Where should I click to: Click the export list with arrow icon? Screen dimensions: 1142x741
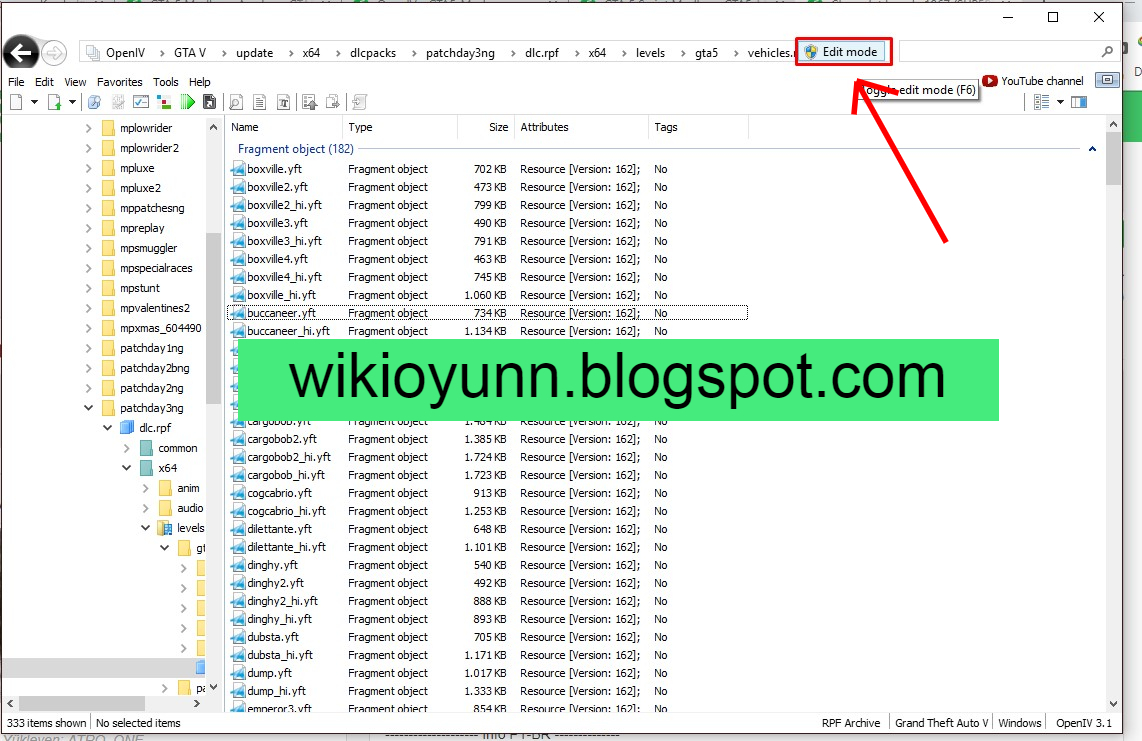click(310, 102)
